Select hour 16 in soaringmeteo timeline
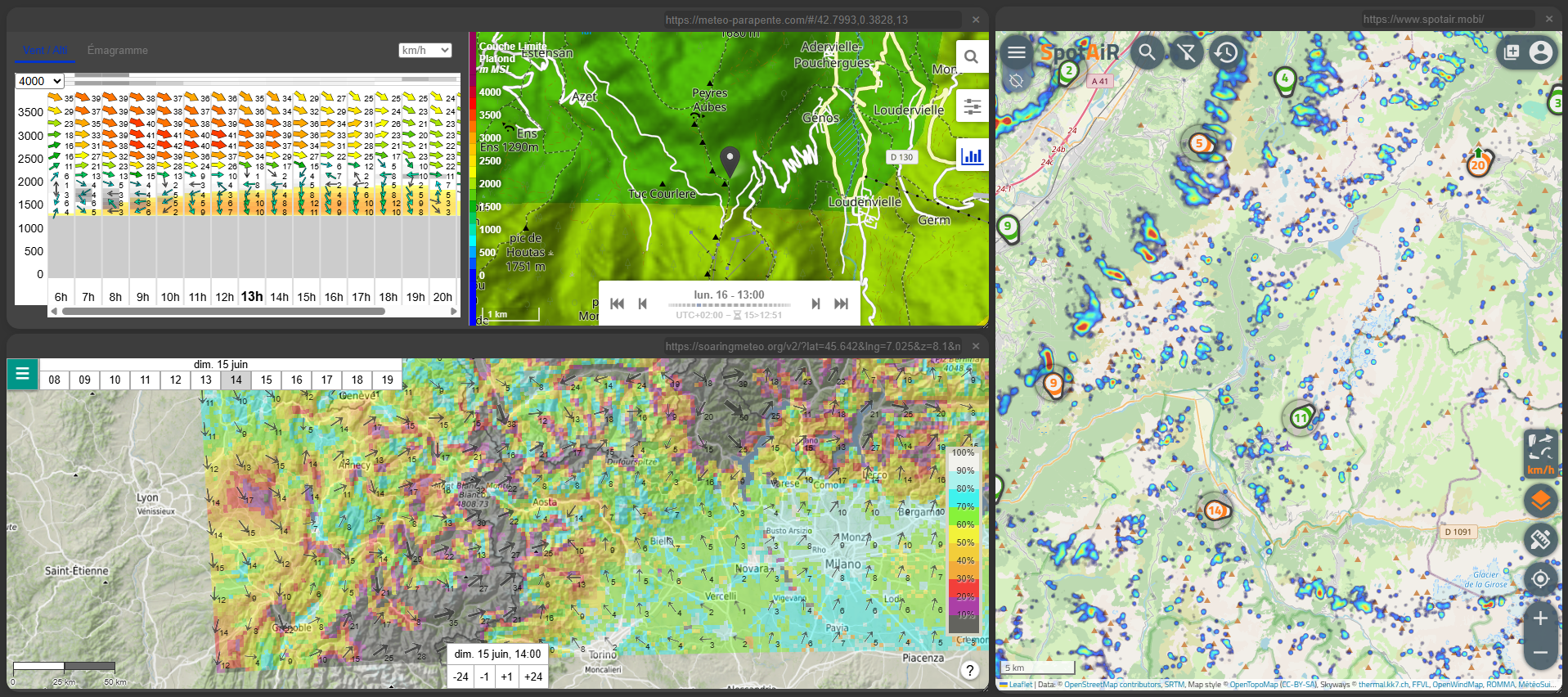1568x697 pixels. tap(297, 380)
